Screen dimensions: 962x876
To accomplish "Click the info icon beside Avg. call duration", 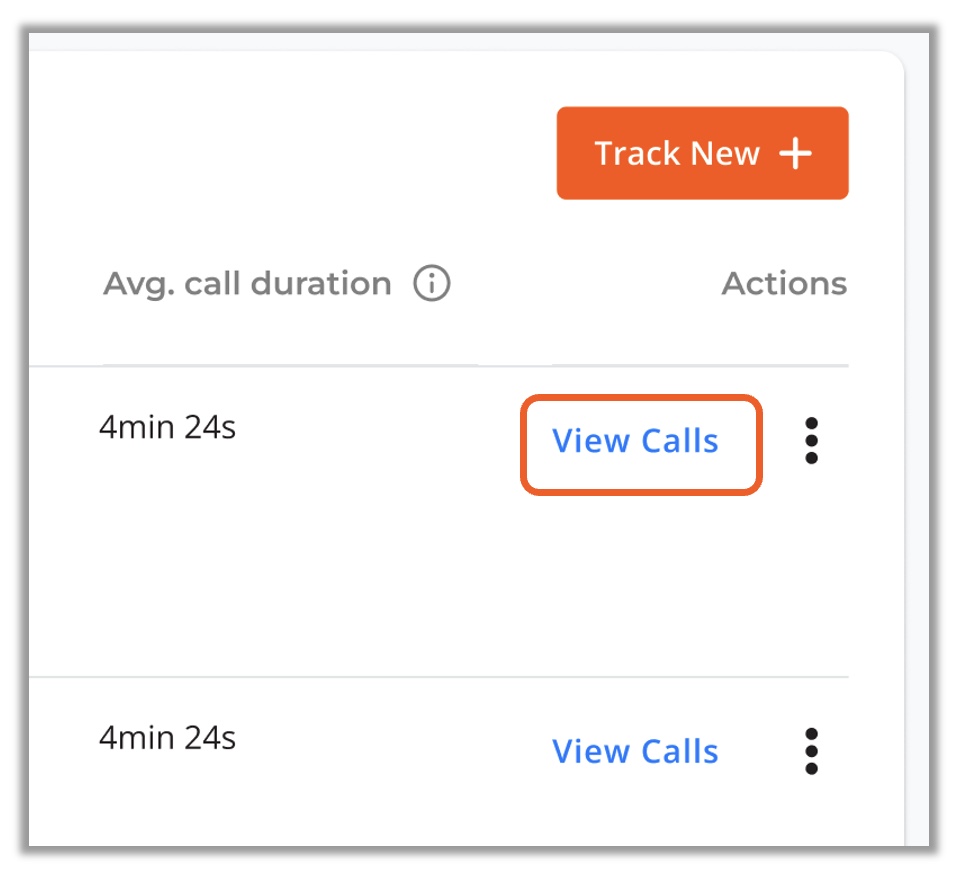I will 432,284.
